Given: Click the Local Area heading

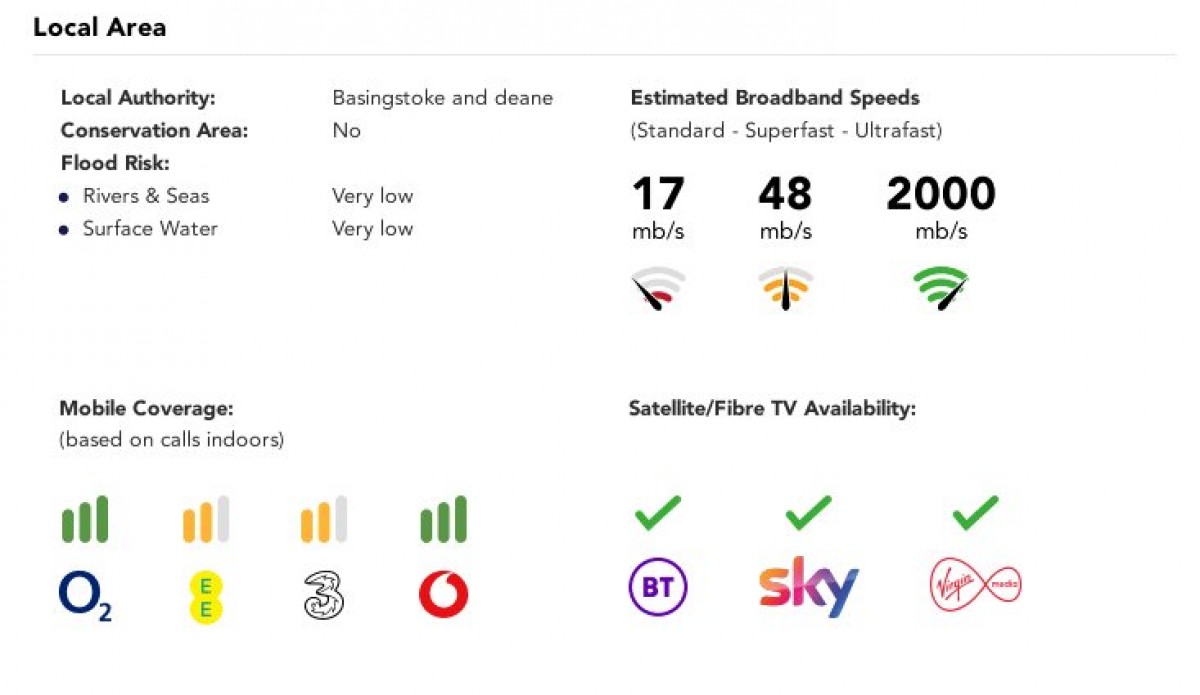Looking at the screenshot, I should (x=99, y=27).
